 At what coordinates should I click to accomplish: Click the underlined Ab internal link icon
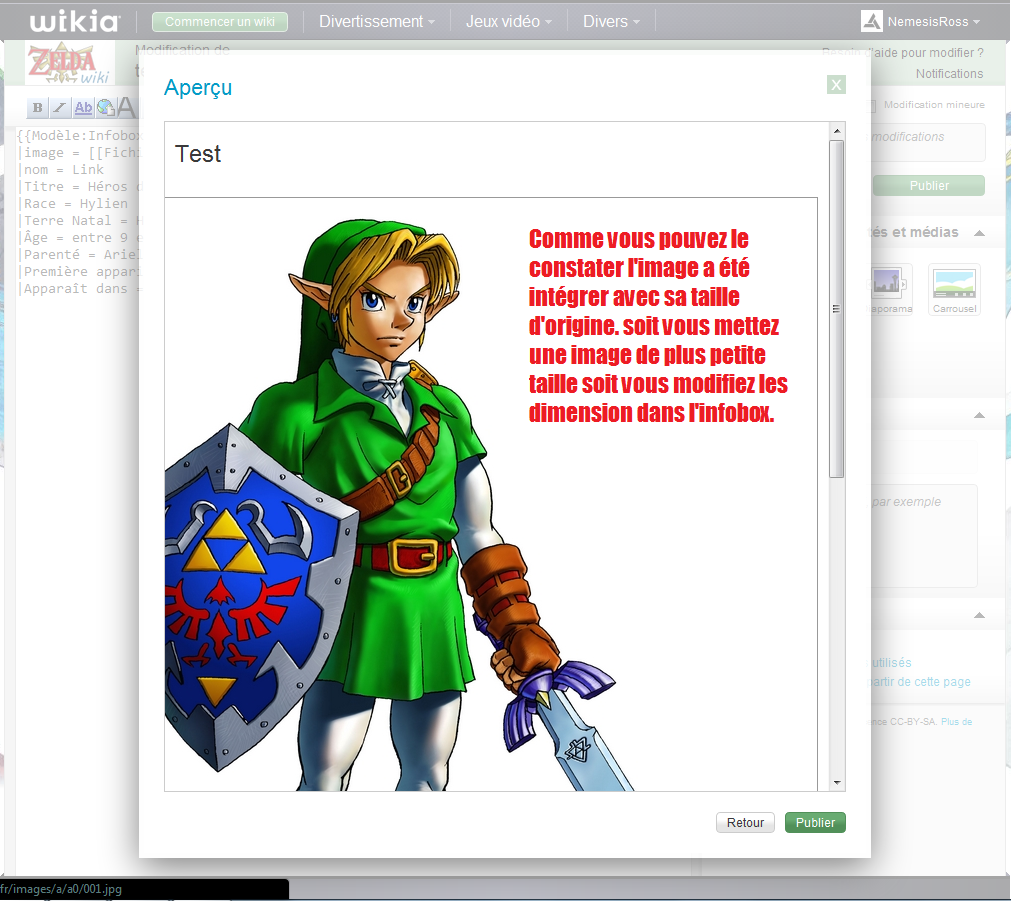(x=83, y=108)
